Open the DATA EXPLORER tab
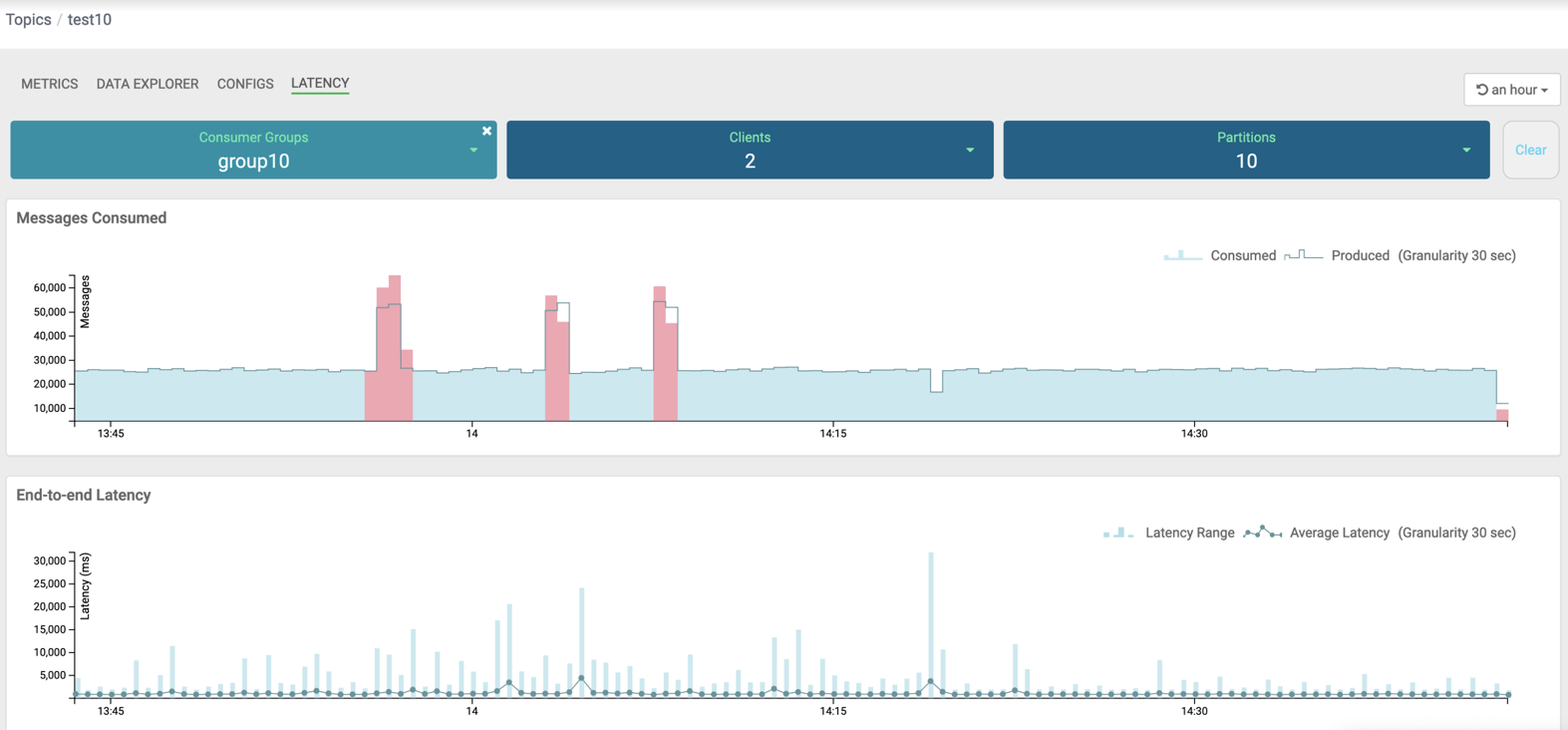 (148, 84)
